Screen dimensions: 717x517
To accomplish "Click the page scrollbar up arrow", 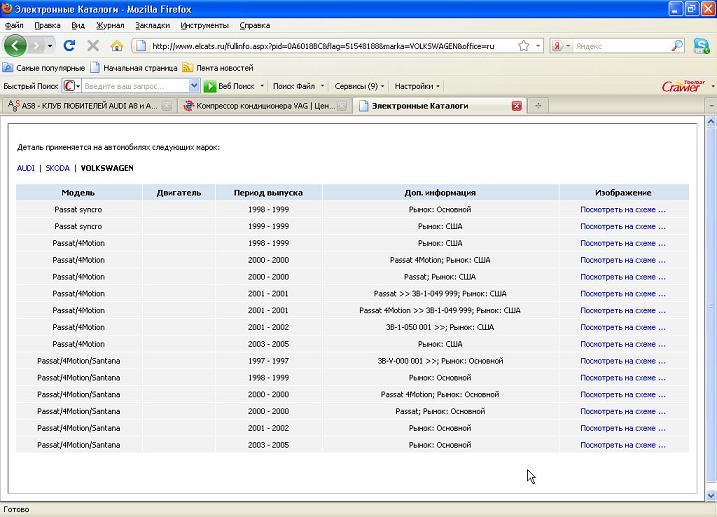I will coord(711,122).
